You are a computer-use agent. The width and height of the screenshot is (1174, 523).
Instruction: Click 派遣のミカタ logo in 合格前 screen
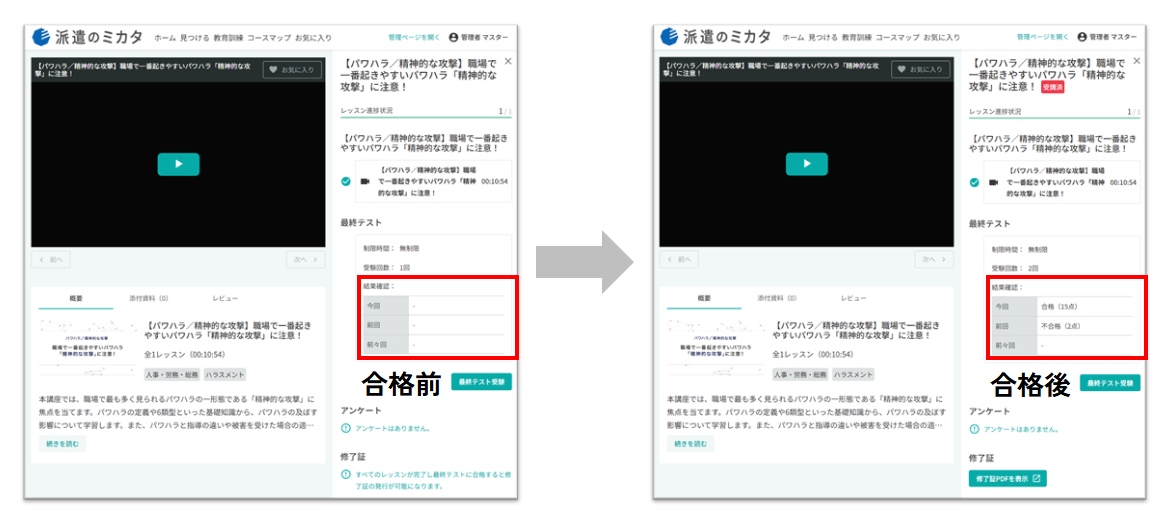tap(88, 37)
